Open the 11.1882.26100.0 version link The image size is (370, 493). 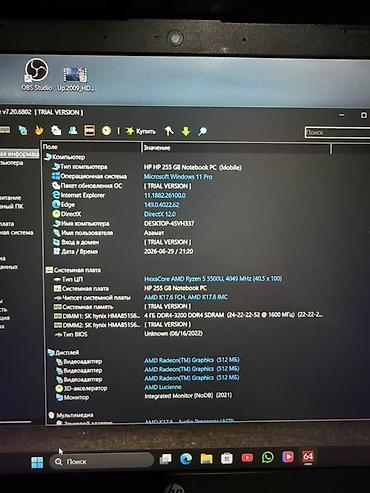click(165, 195)
